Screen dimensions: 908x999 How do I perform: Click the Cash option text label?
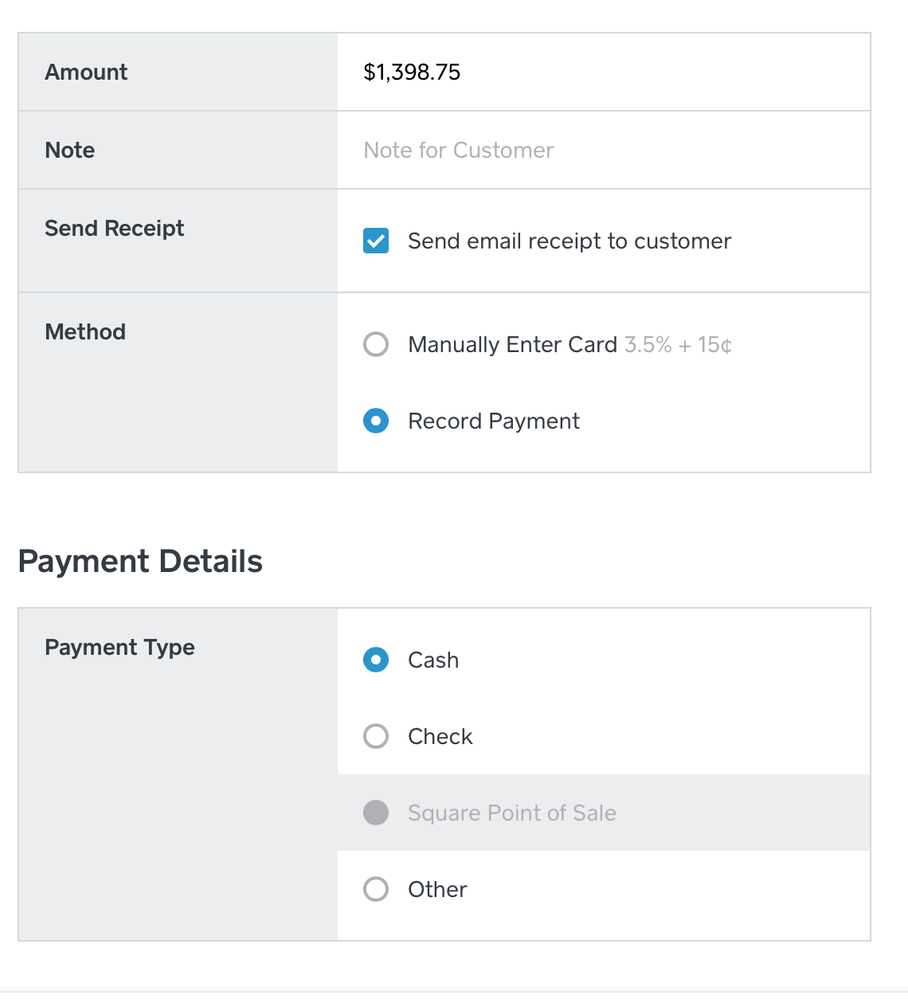(x=432, y=660)
